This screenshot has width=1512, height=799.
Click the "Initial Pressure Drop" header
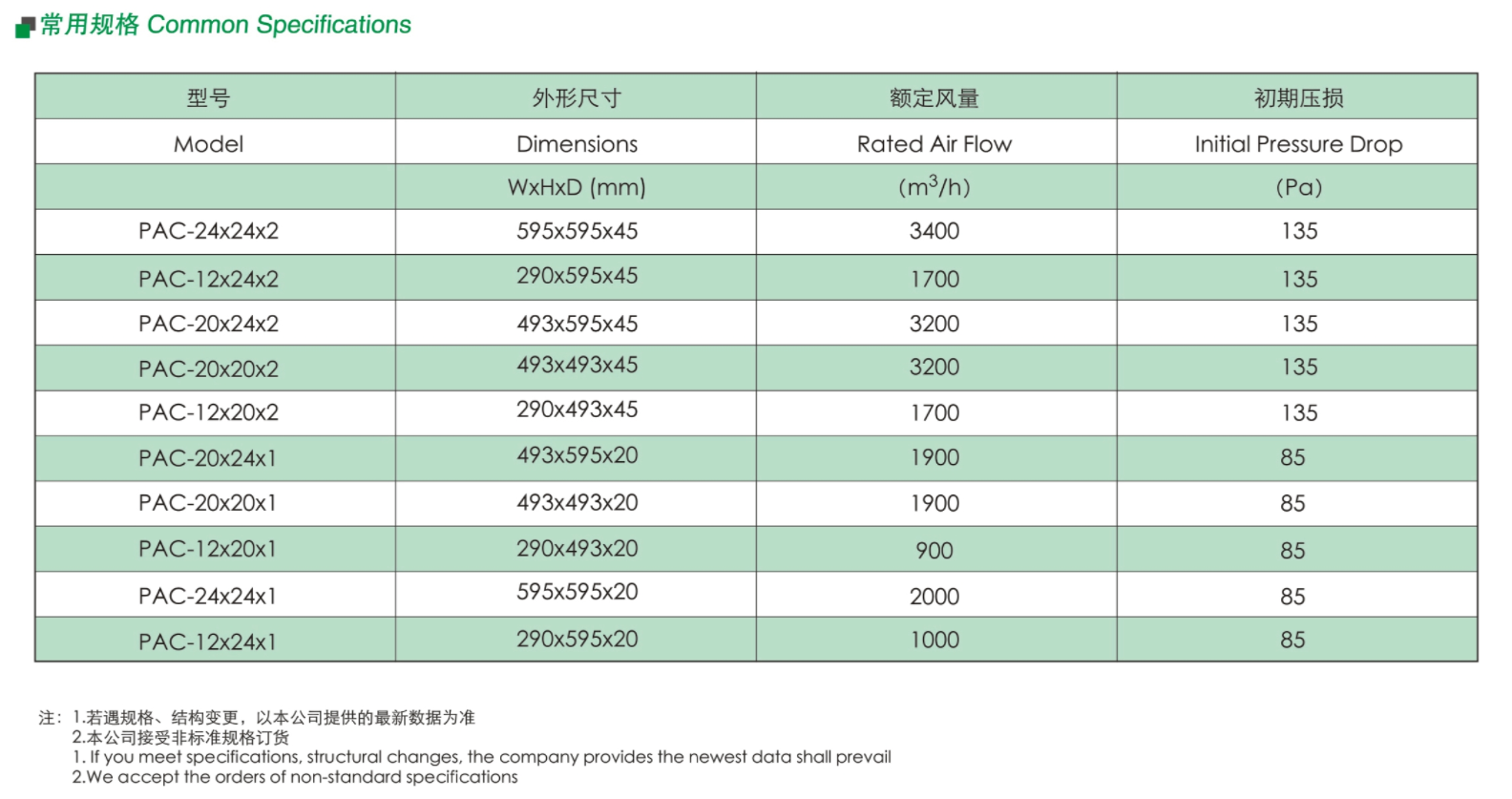1298,144
